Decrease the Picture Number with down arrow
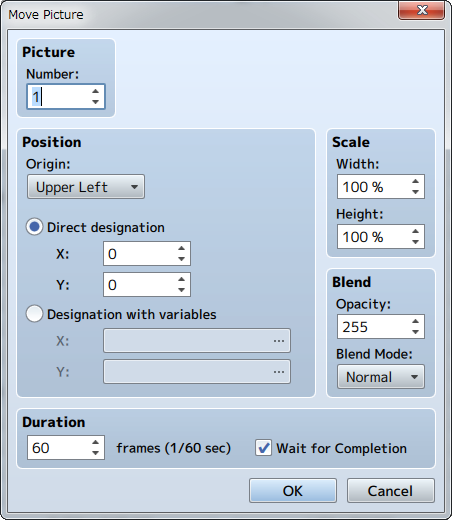452x520 pixels. click(x=96, y=102)
